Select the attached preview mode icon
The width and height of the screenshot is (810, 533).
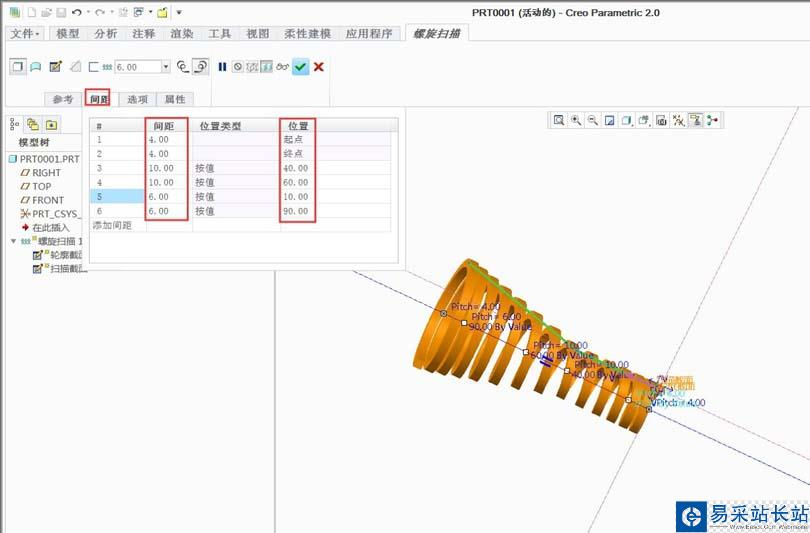coord(266,67)
